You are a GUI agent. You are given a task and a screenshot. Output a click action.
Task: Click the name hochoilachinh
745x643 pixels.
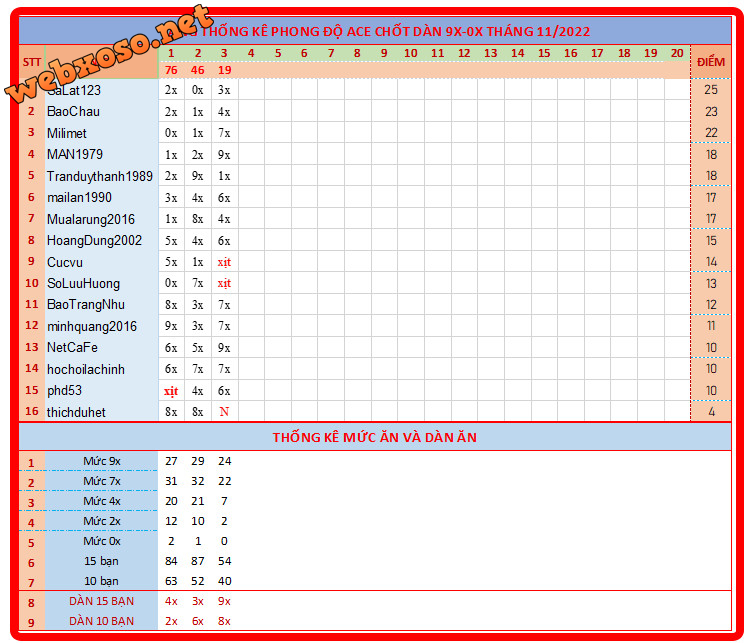86,369
